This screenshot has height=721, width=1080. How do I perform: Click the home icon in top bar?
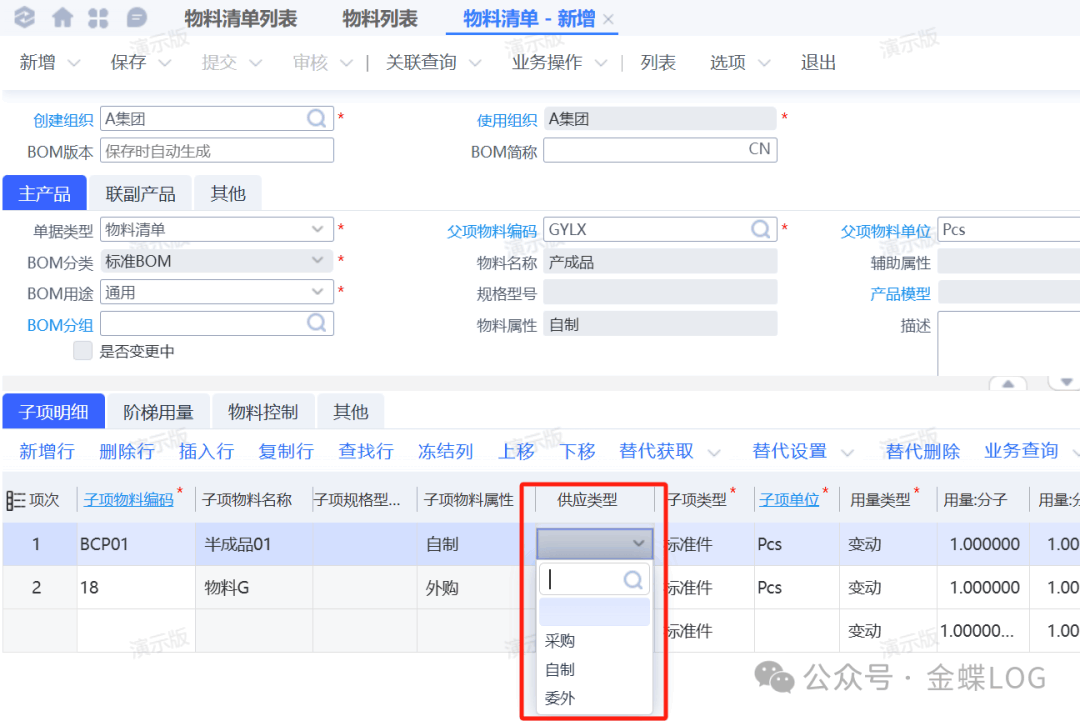click(x=62, y=18)
